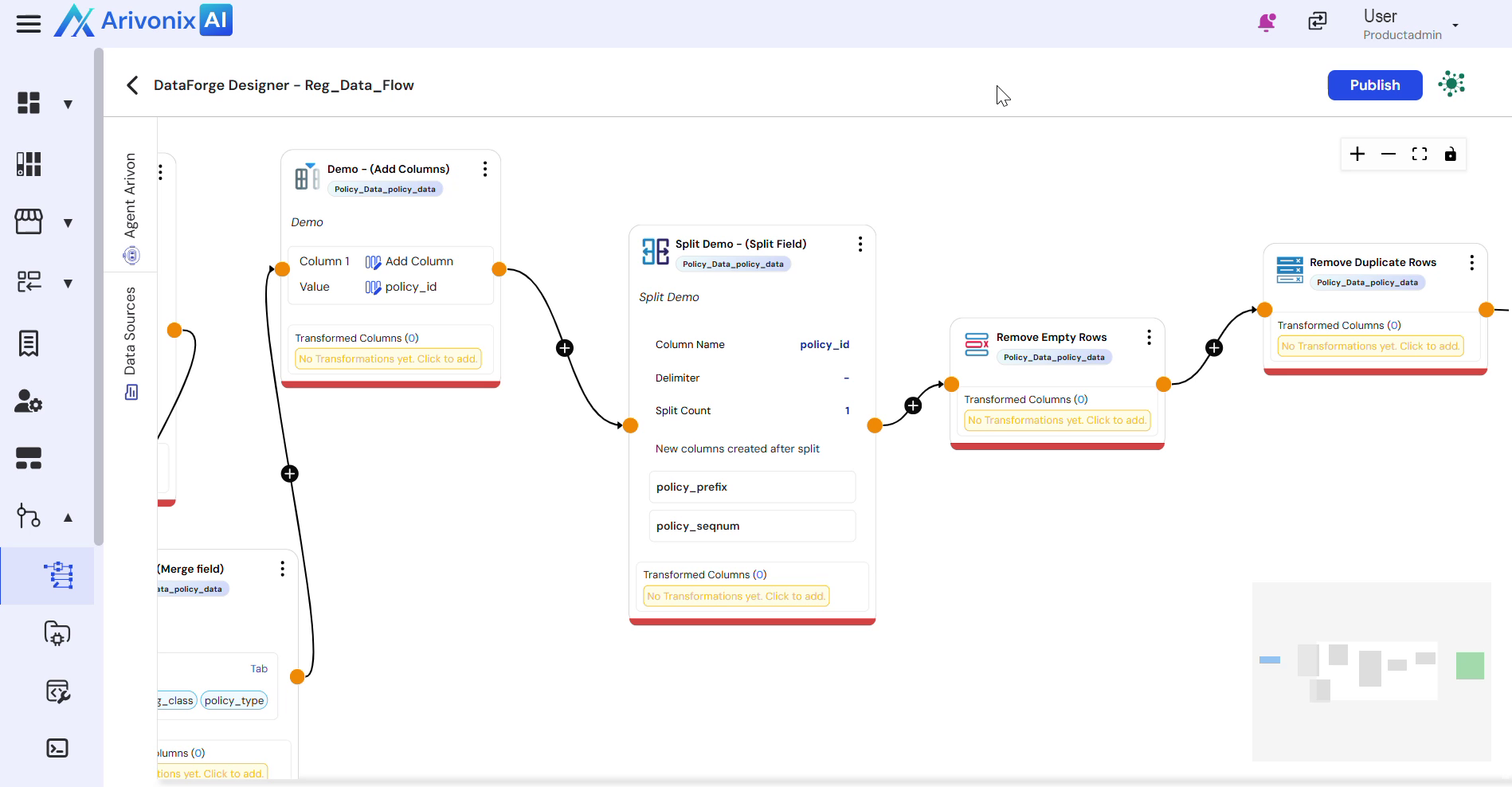Click the zoom in plus icon
This screenshot has height=787, width=1512.
[x=1357, y=154]
